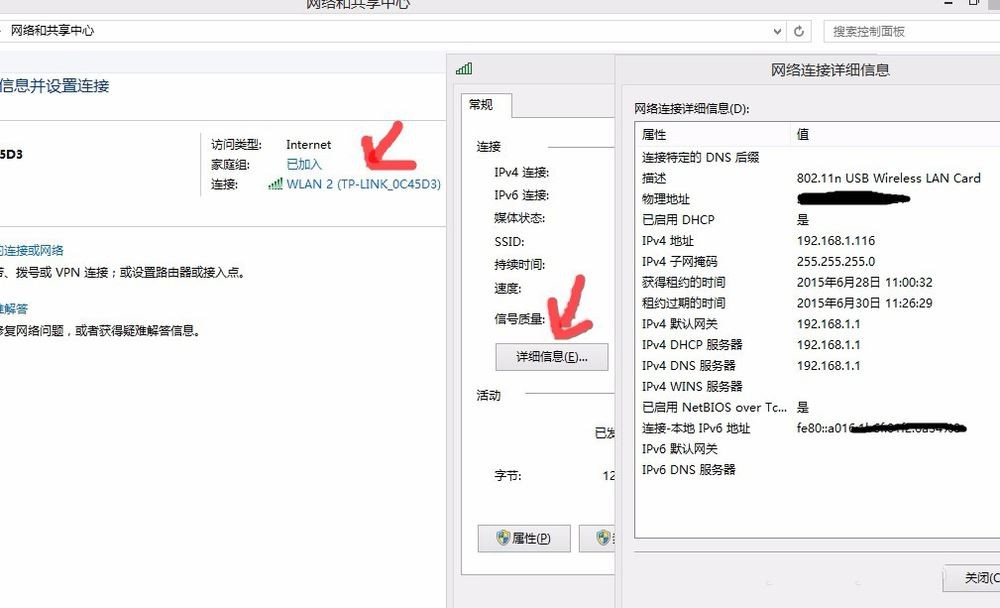Click the signal bars icon beside WLAN 2
The image size is (1000, 608).
[276, 184]
